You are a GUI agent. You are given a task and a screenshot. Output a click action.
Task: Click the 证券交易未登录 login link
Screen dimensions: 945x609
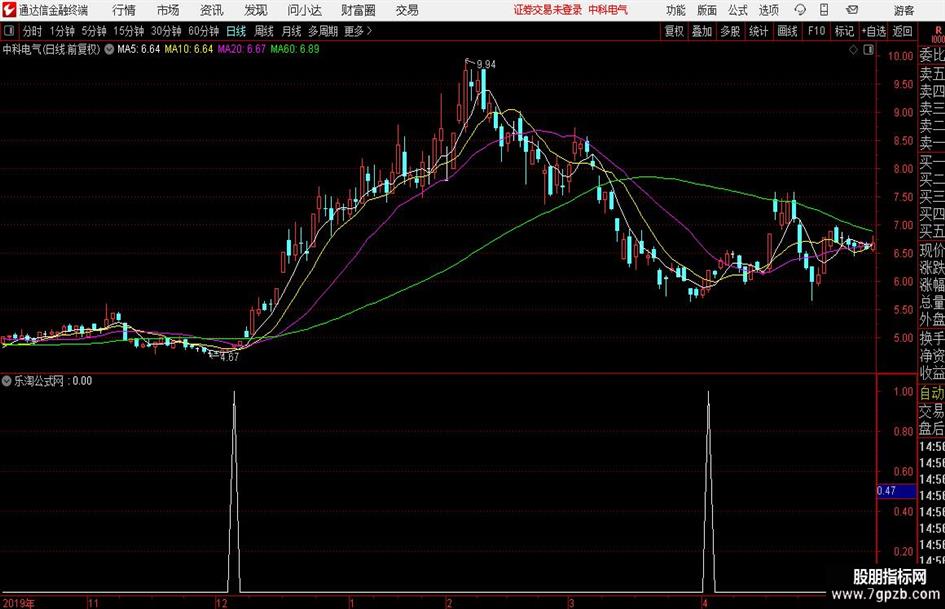click(x=548, y=10)
